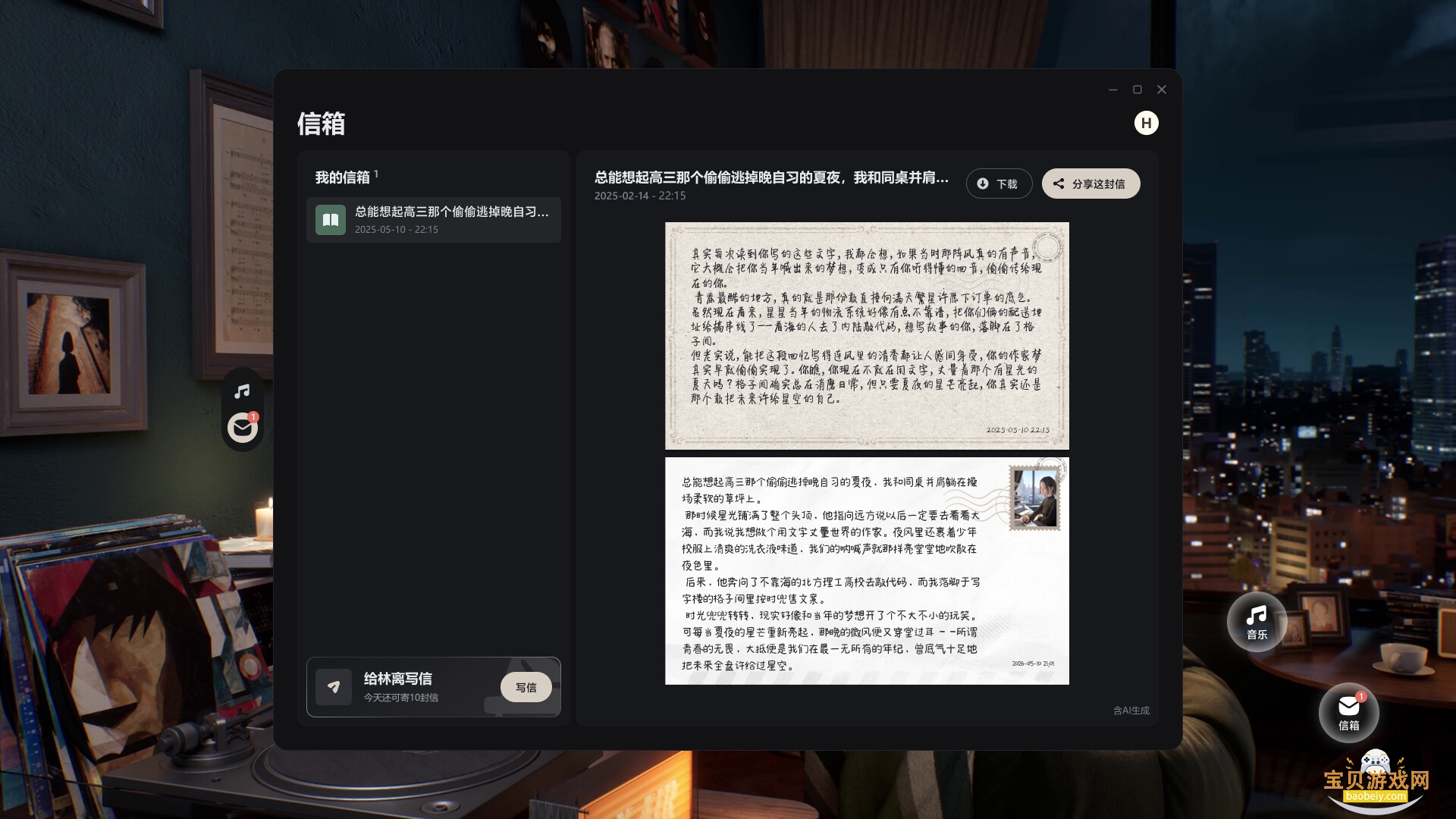Open the mail envelope icon in left dock
The width and height of the screenshot is (1456, 819).
(x=243, y=428)
